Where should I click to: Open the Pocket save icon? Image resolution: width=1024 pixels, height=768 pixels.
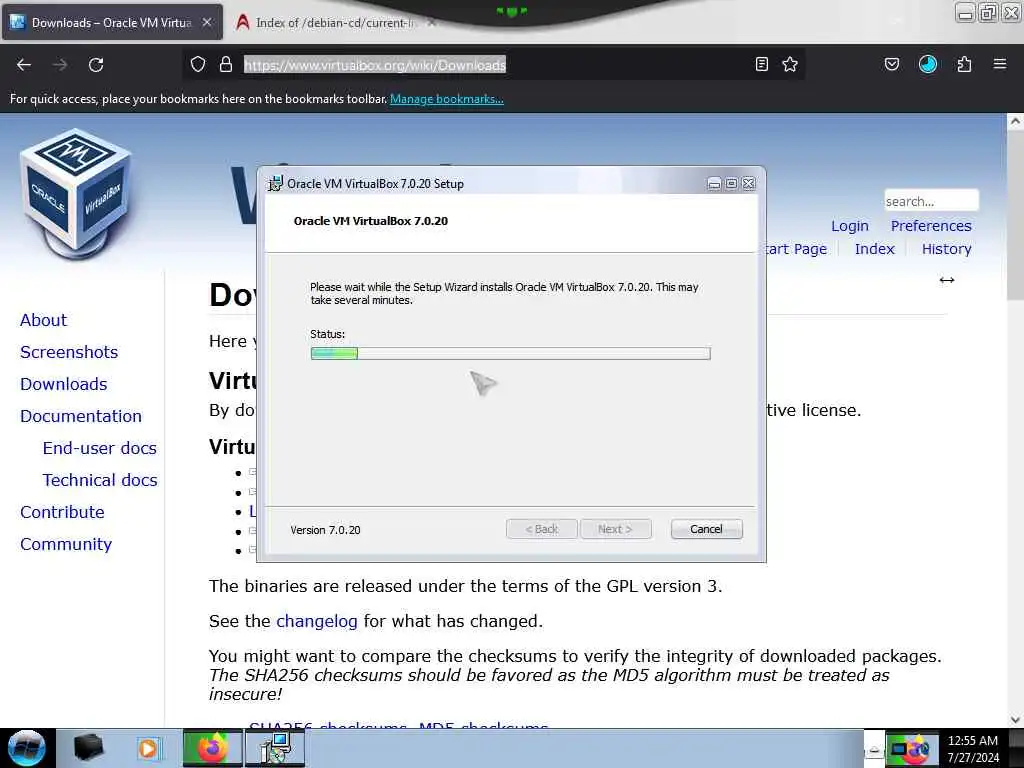pos(891,64)
